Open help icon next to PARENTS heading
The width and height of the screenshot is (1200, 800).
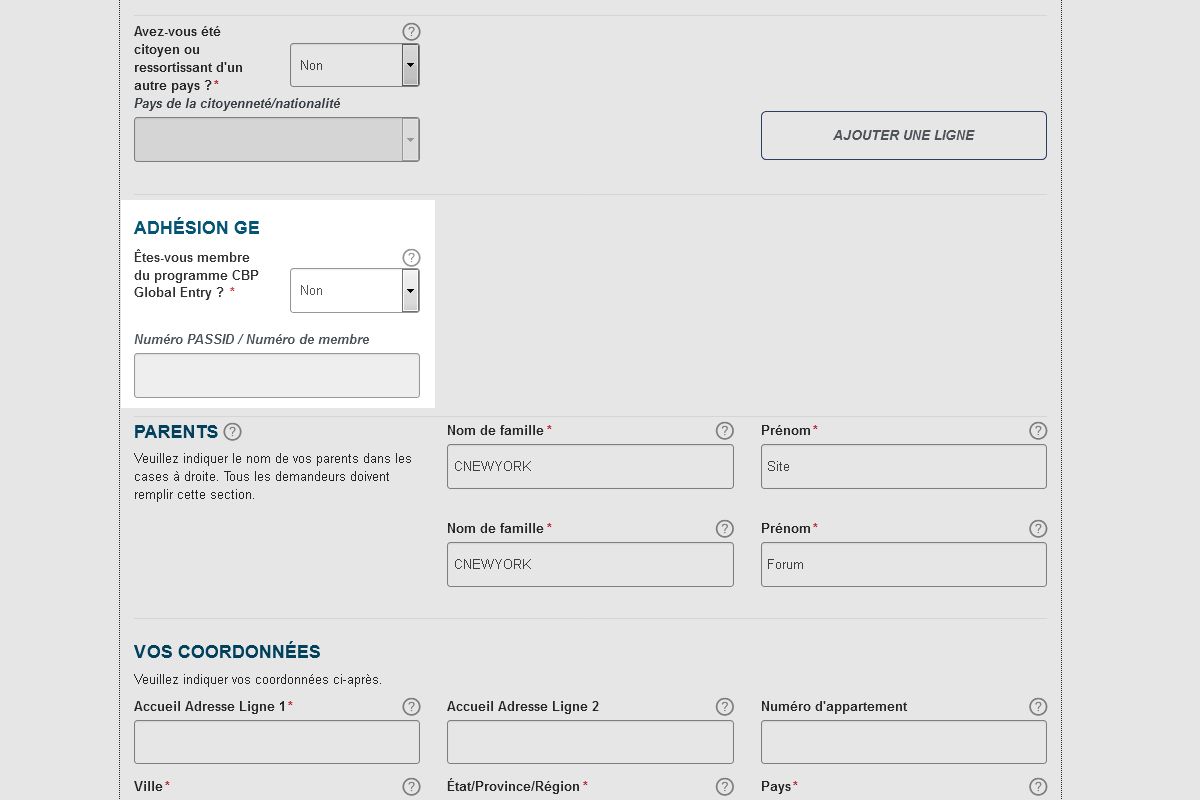pyautogui.click(x=232, y=432)
